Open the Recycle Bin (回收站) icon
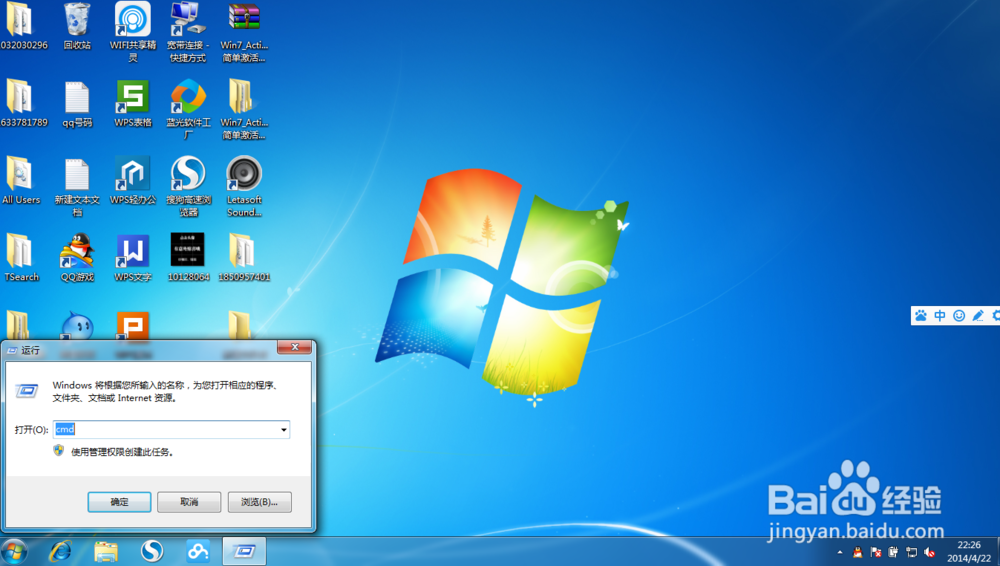This screenshot has height=566, width=1000. (x=77, y=26)
